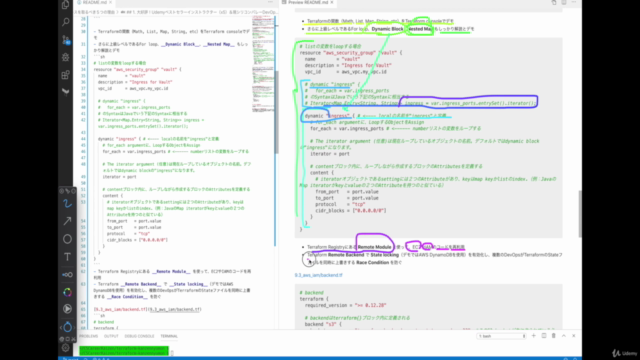Click the editor minimap overview
Screen dimensions: 640x360
tap(263, 65)
